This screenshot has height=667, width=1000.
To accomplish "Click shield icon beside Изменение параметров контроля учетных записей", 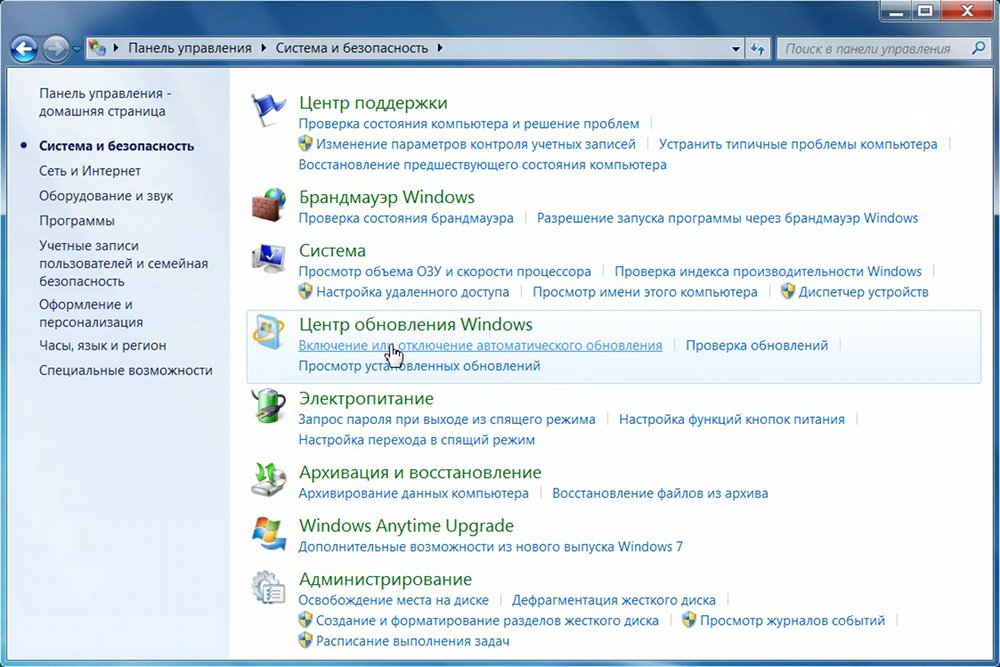I will 305,143.
